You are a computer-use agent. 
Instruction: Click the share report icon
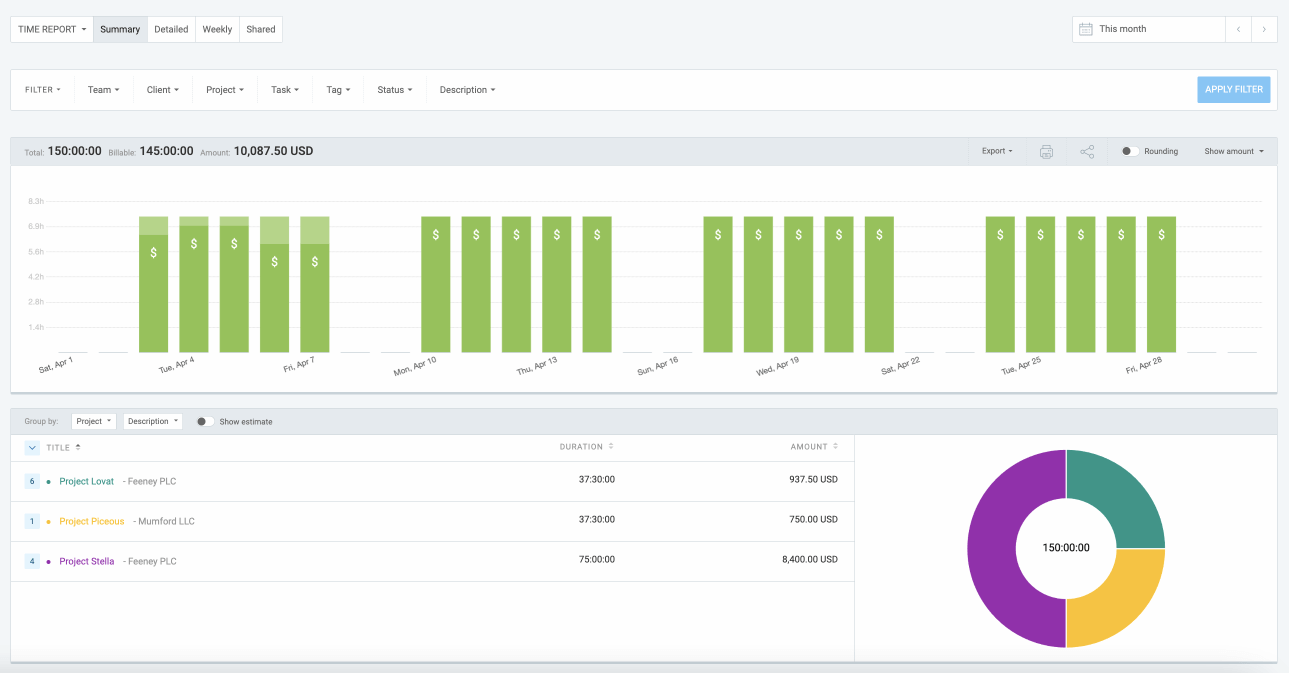[1087, 152]
